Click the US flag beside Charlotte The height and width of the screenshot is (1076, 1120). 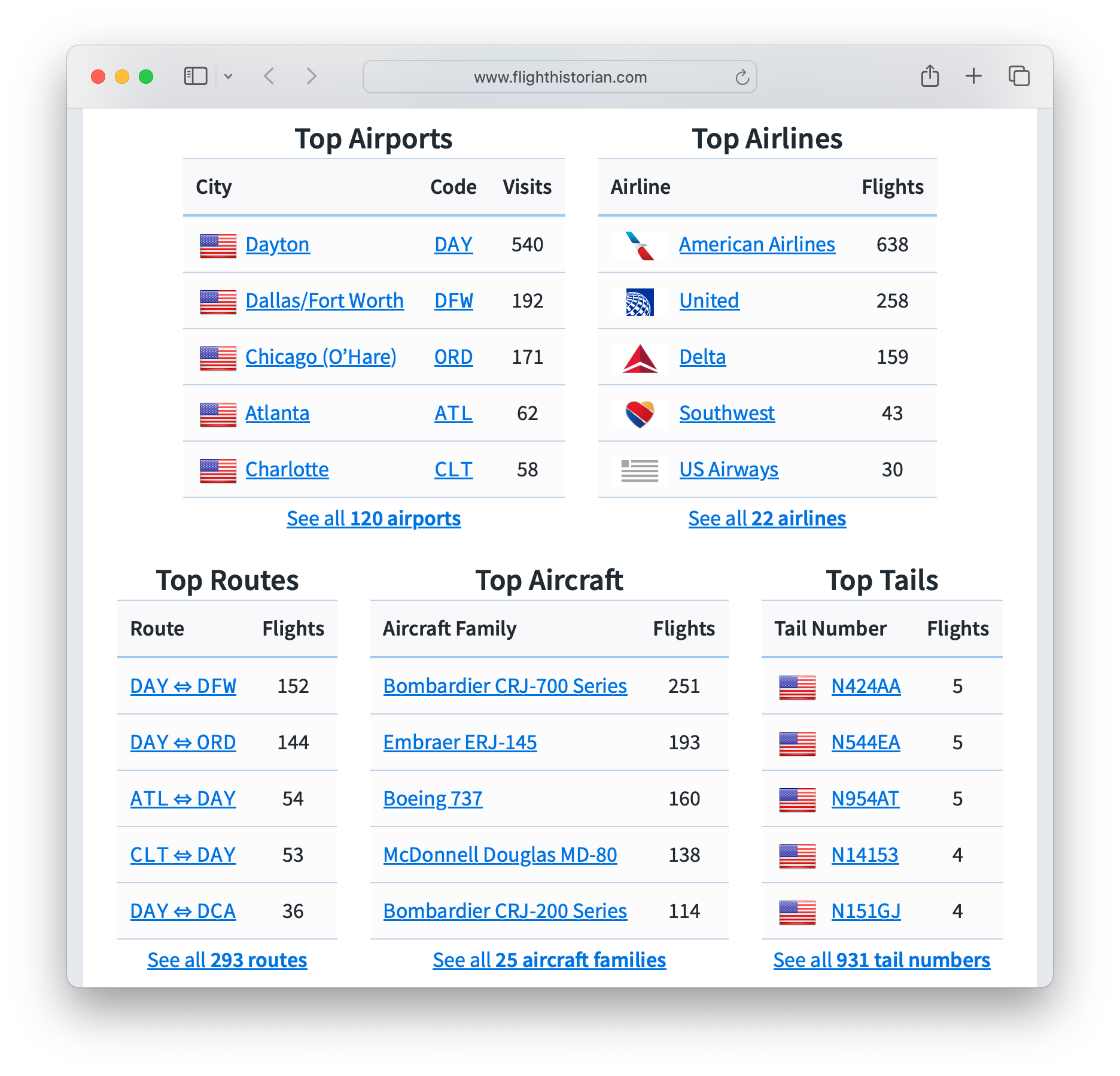[218, 470]
